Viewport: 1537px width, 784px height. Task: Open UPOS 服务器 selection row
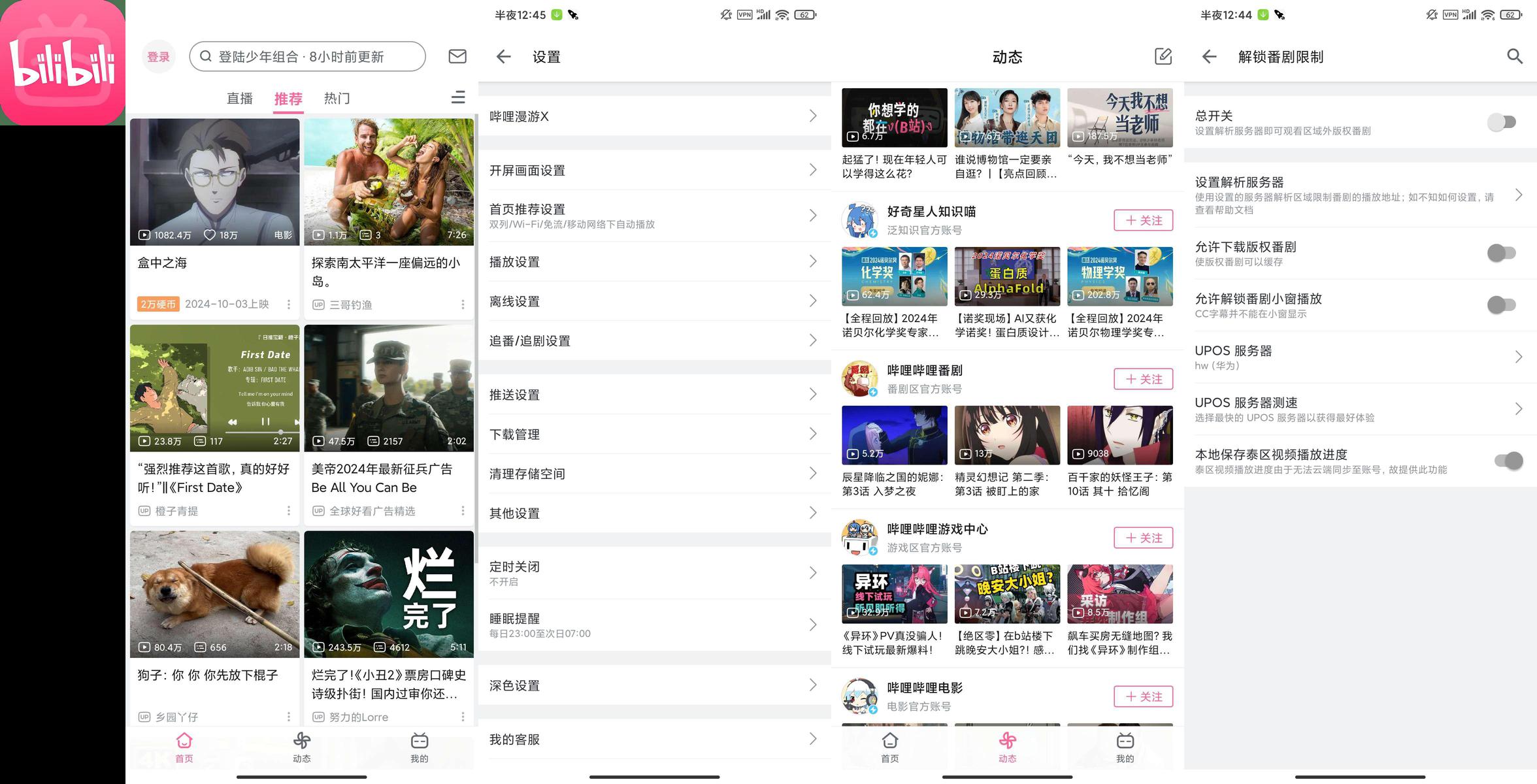[1361, 357]
